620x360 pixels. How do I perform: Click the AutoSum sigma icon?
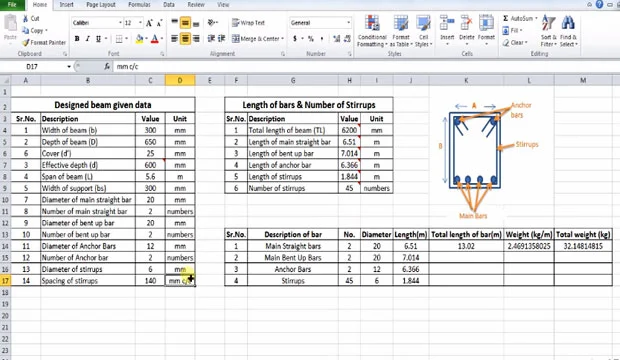[506, 19]
